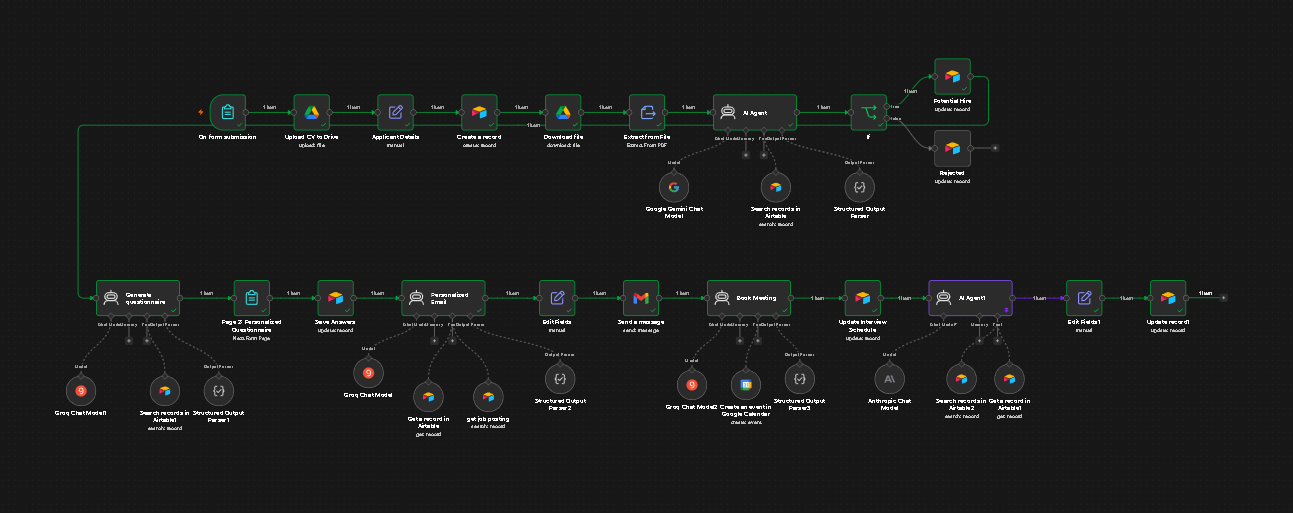Select the Structured Output Parser sub-node
The image size is (1293, 513).
click(x=858, y=187)
